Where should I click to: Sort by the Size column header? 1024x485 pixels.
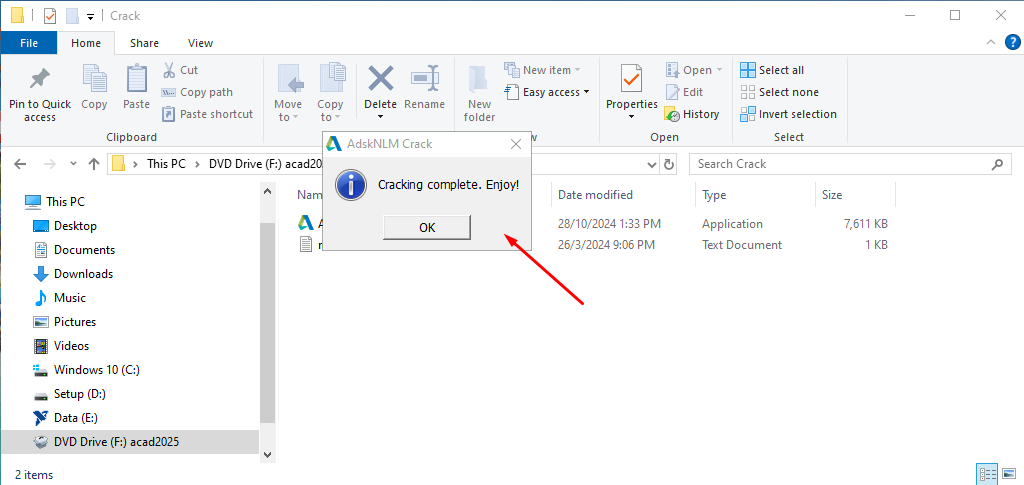[x=832, y=195]
